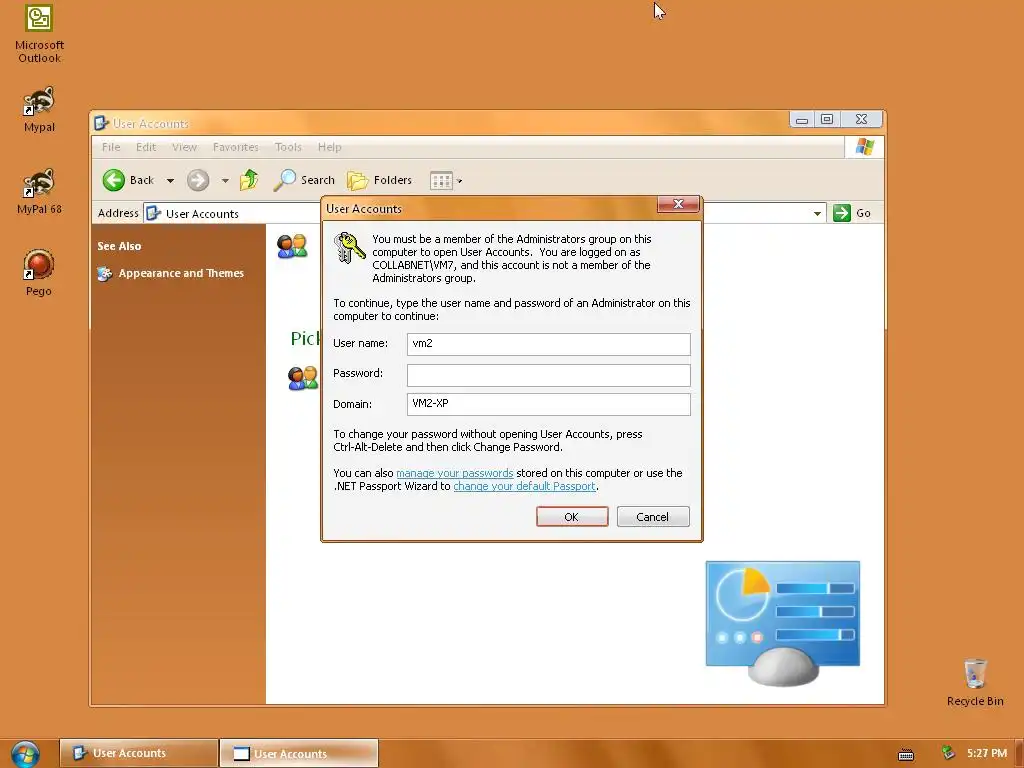Click the Windows flag logo in the menu bar
Viewport: 1024px width, 768px height.
(x=865, y=147)
